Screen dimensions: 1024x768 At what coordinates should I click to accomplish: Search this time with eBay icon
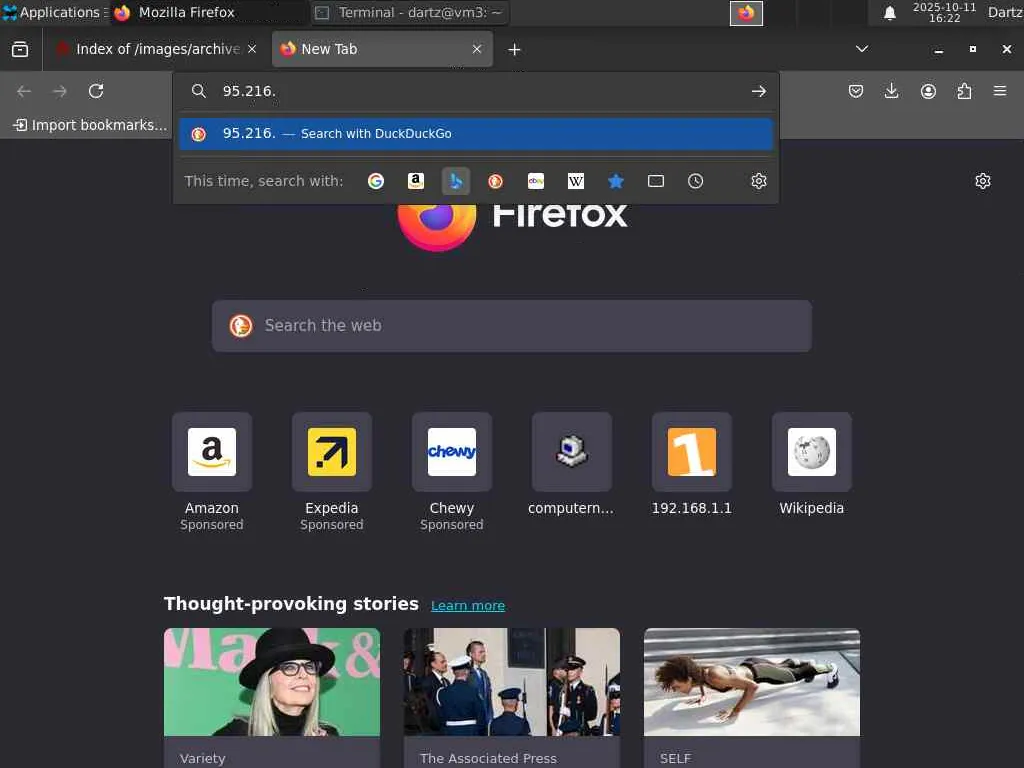tap(536, 181)
